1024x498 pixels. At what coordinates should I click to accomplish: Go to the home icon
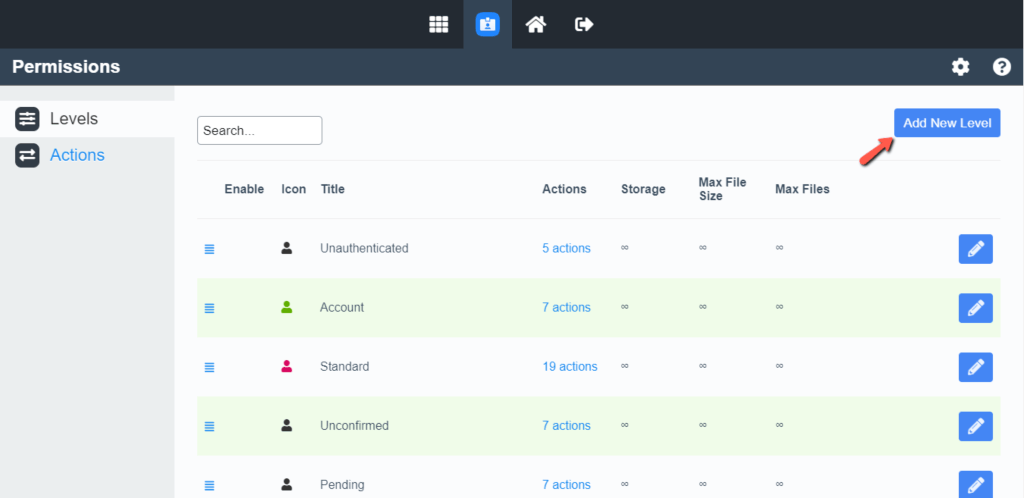coord(536,25)
